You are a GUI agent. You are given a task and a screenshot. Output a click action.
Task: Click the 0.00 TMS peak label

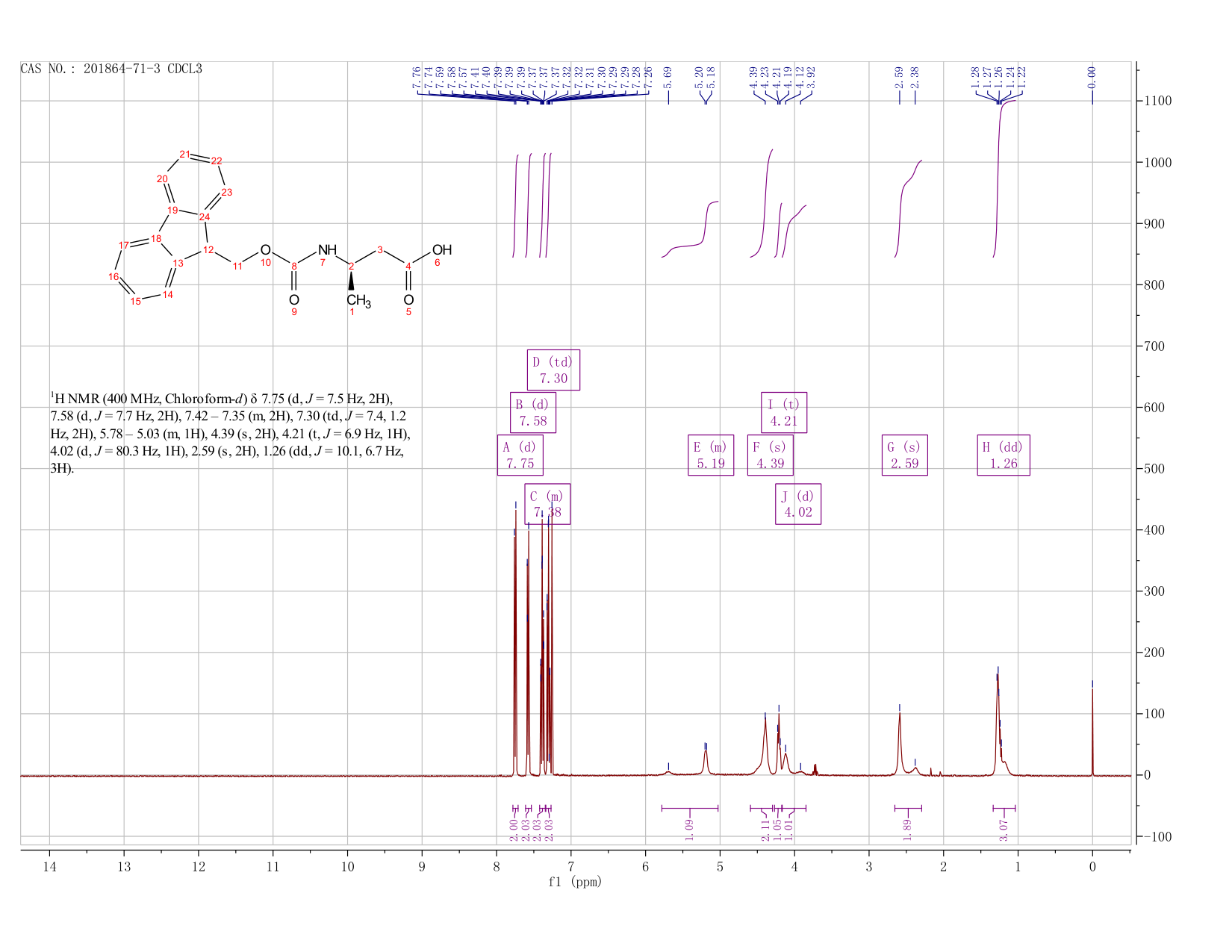point(1092,76)
